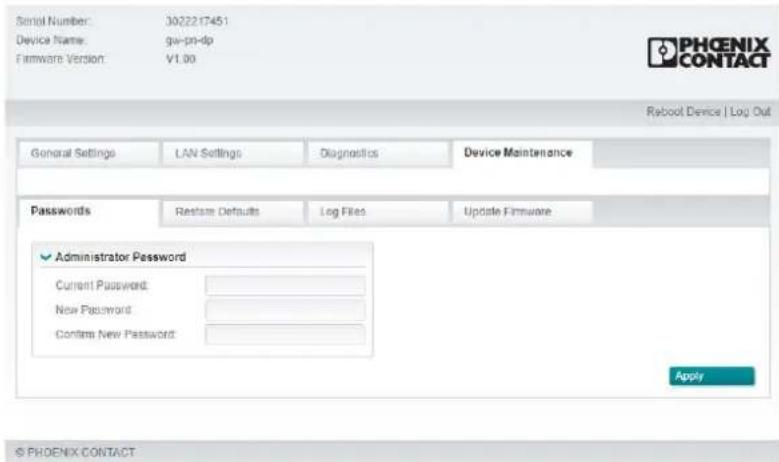Select the firmware version V1.00
The image size is (779, 462).
coord(180,59)
